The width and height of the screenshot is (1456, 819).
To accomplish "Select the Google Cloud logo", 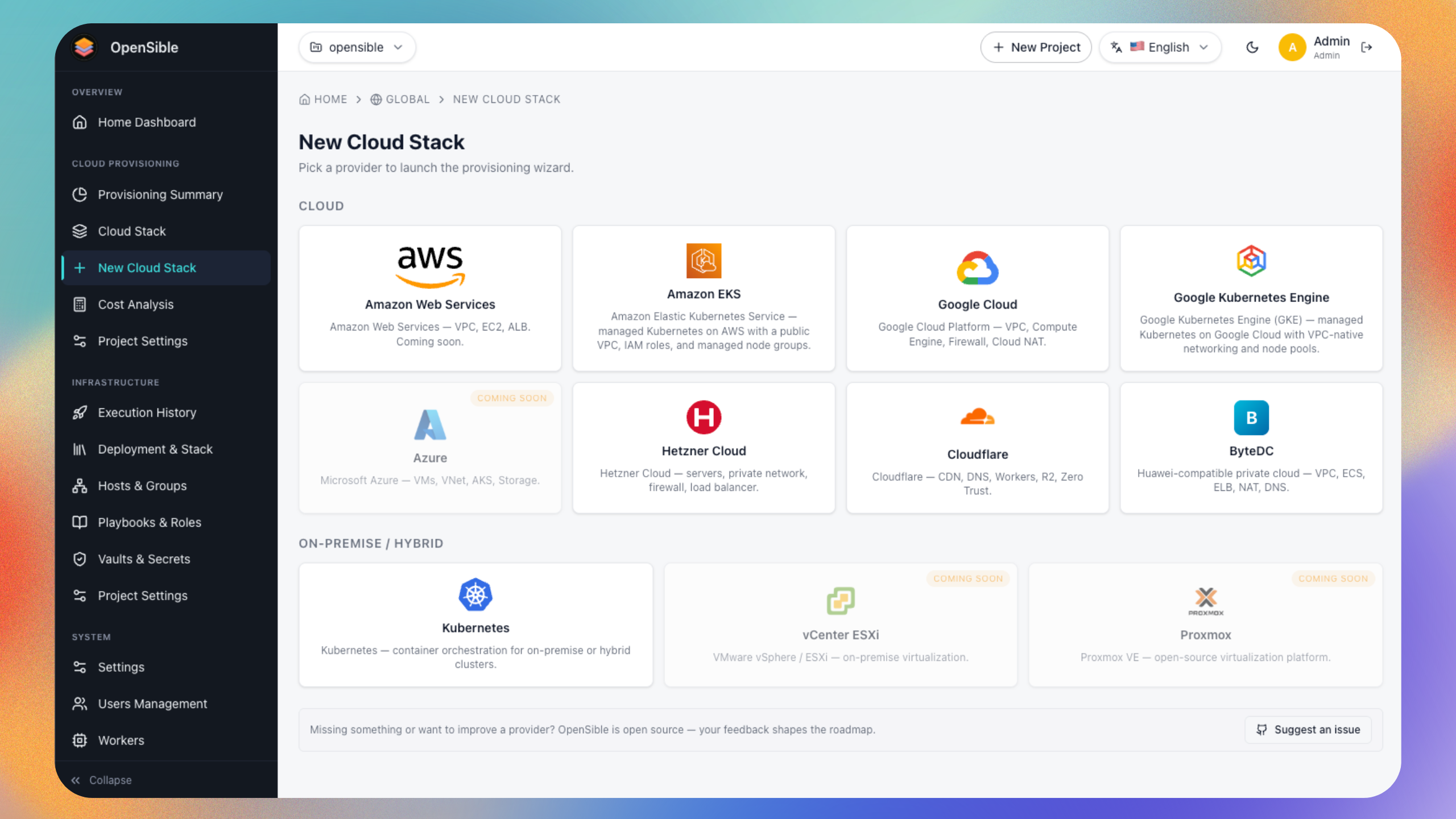I will [x=978, y=268].
